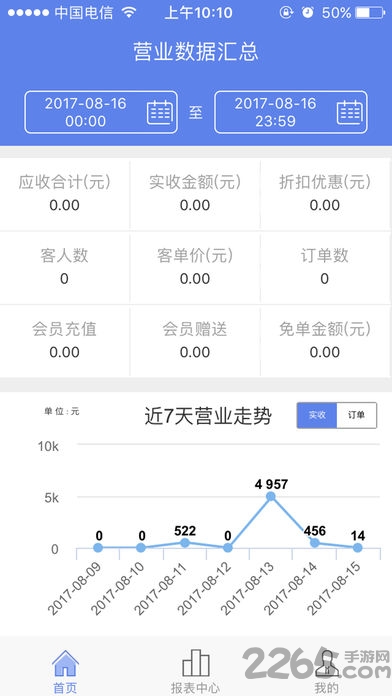
Task: Select the 522 data point on chart
Action: tap(185, 542)
